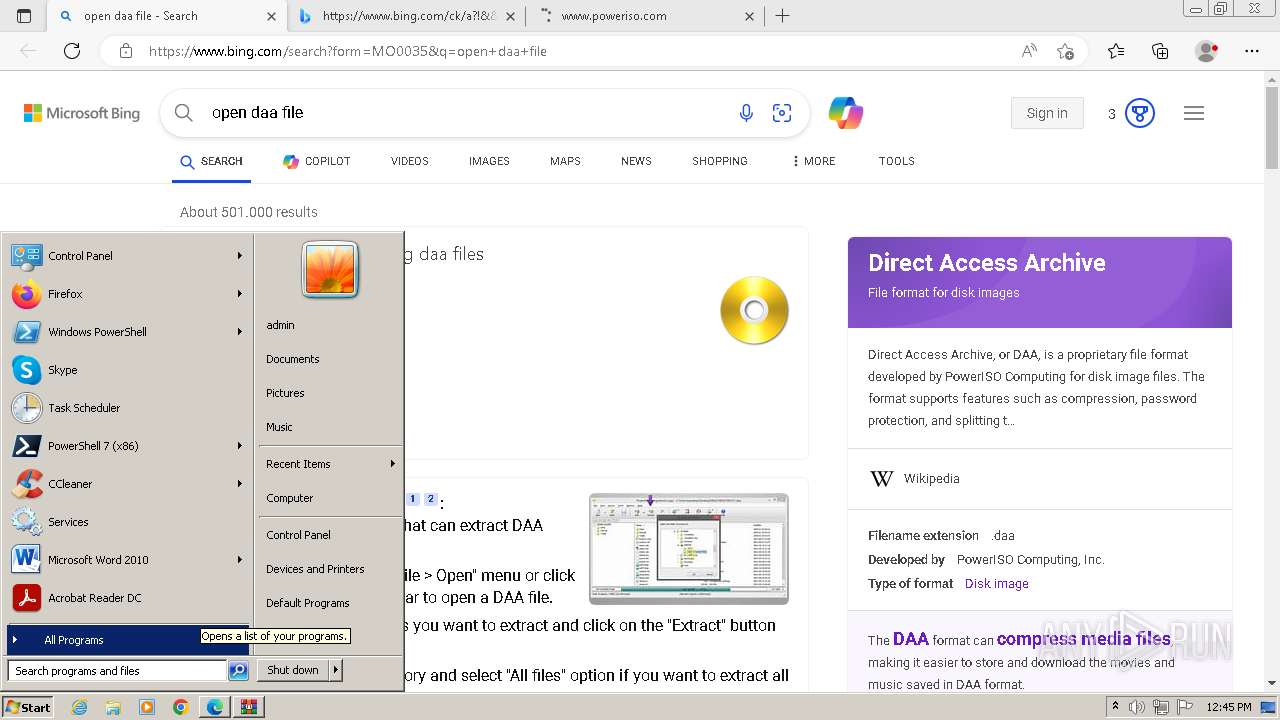Click the browser profile avatar
1280x720 pixels.
(x=1207, y=51)
